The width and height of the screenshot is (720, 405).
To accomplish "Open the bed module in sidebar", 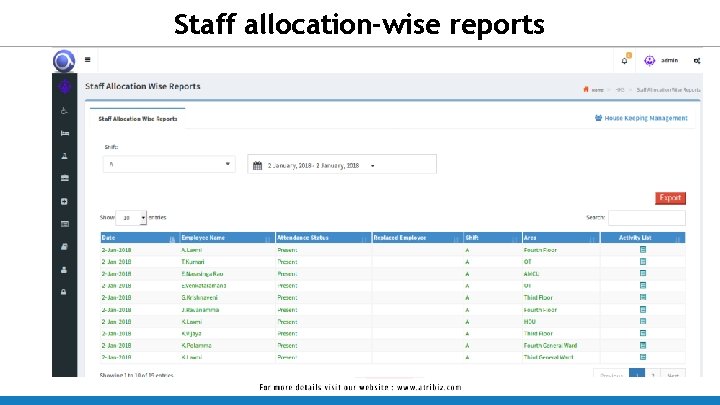I will [65, 133].
